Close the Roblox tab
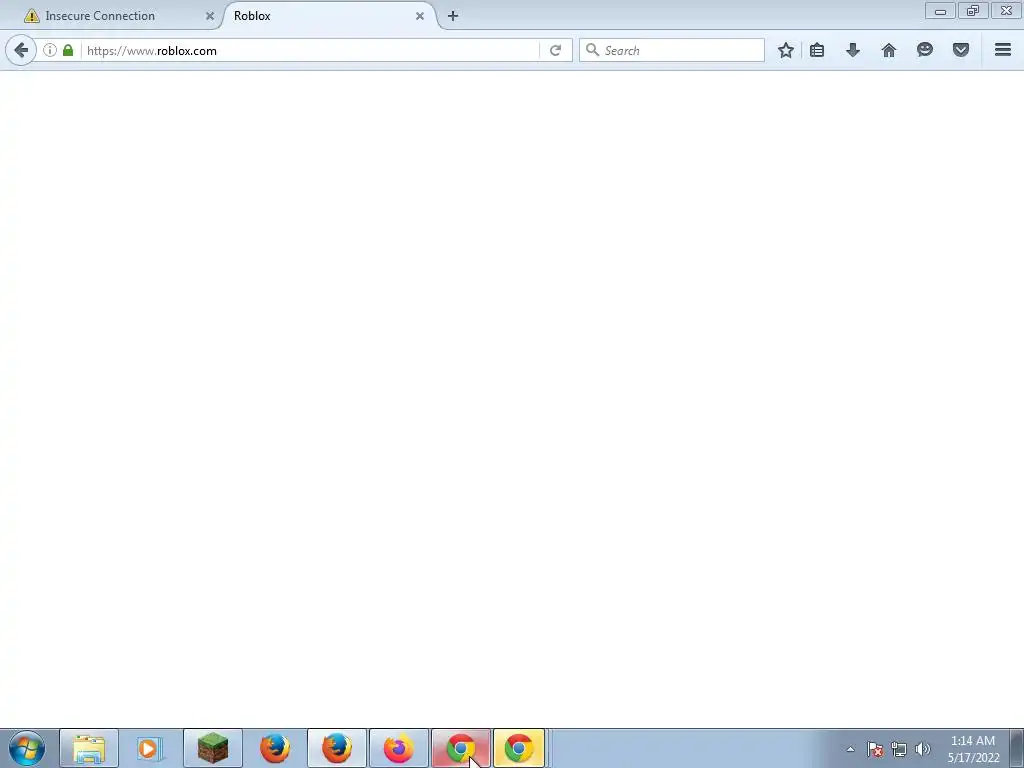Screen dimensions: 1024x768 coord(420,16)
